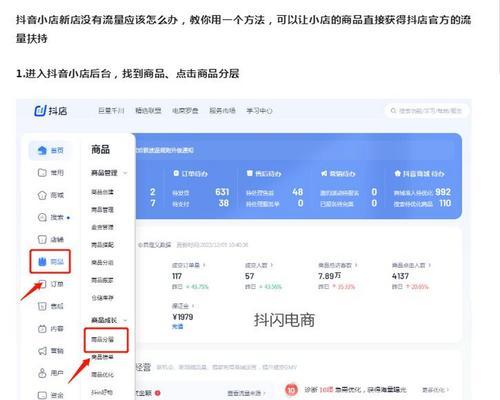Open 商品分层 submenu item
This screenshot has width=500, height=400.
coord(103,339)
